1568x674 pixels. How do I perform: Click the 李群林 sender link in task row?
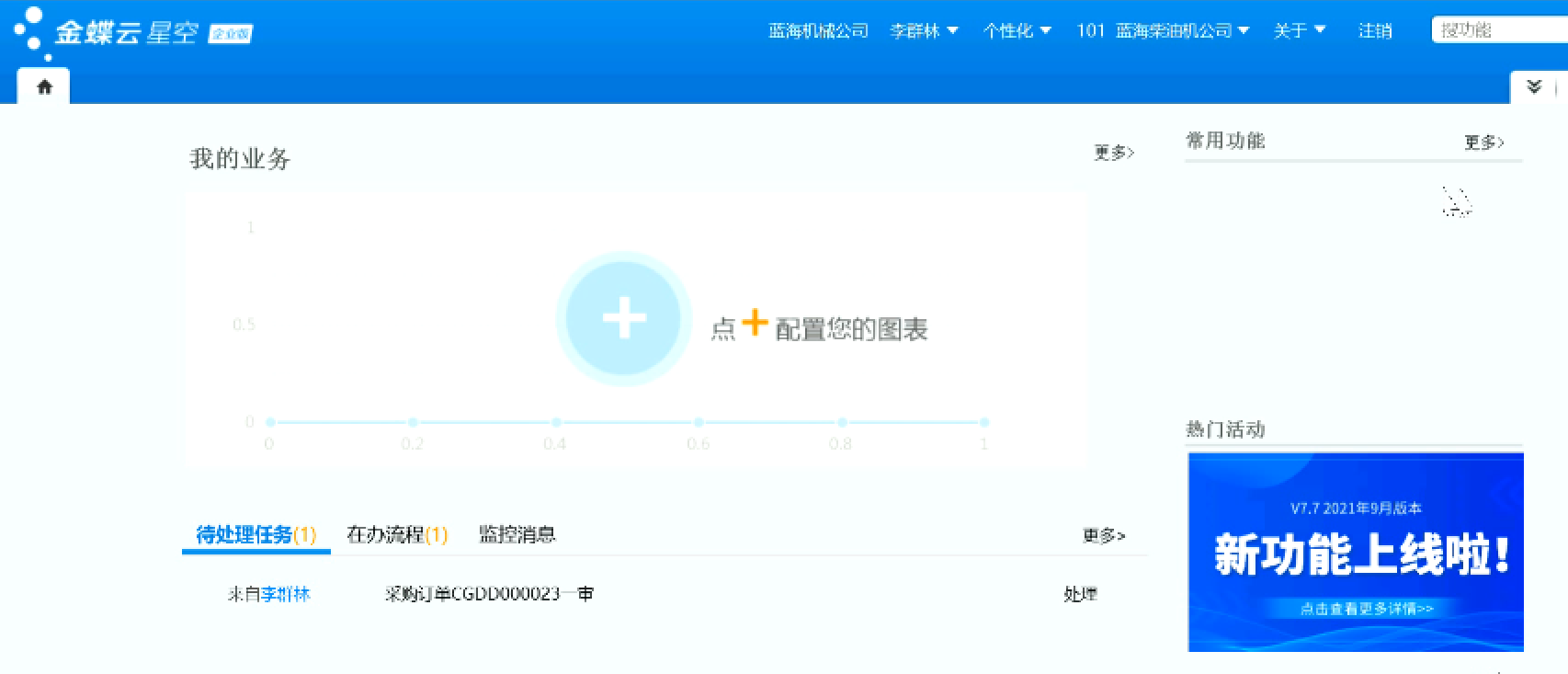(x=286, y=594)
